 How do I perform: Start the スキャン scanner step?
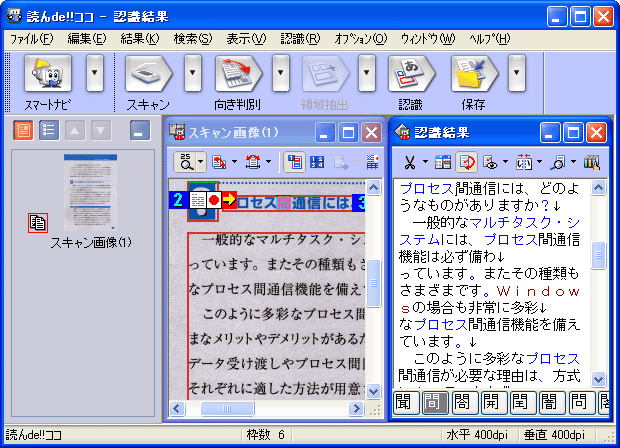point(149,74)
